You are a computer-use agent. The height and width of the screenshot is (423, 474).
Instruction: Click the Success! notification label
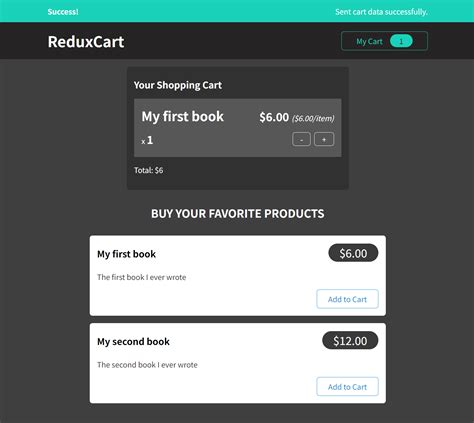click(63, 12)
